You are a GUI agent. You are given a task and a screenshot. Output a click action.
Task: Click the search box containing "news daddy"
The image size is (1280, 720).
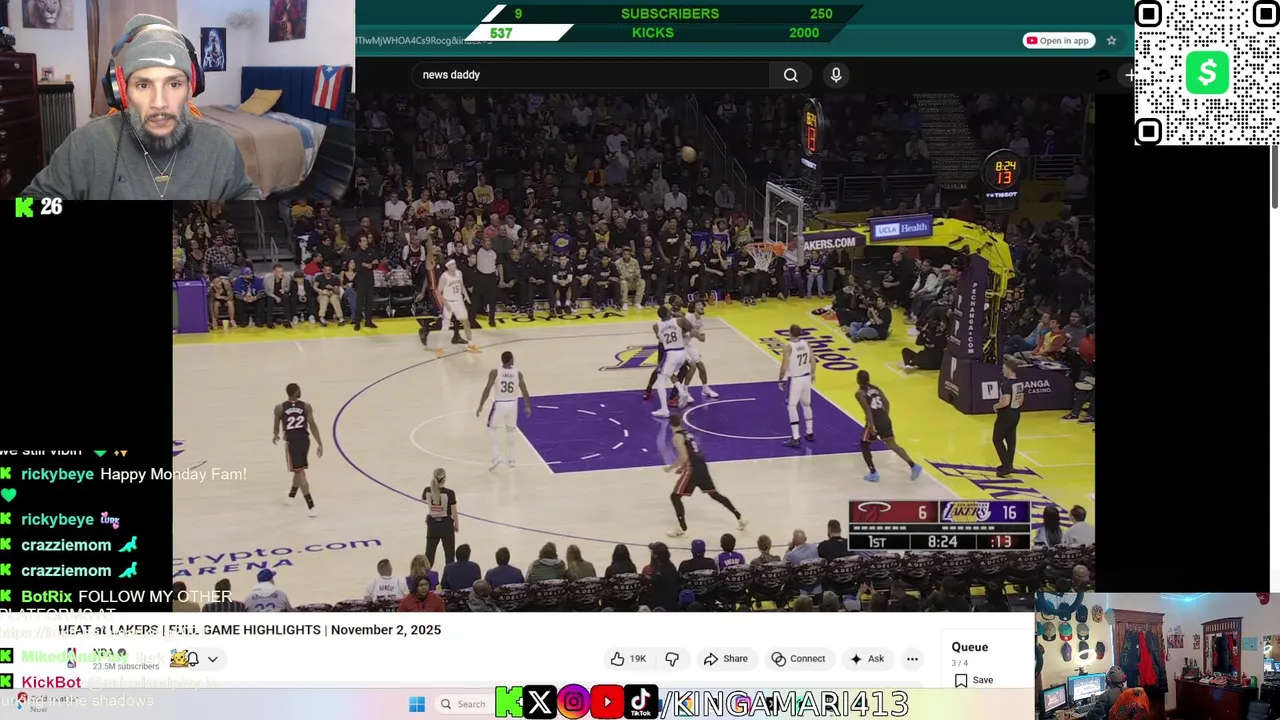click(x=592, y=75)
